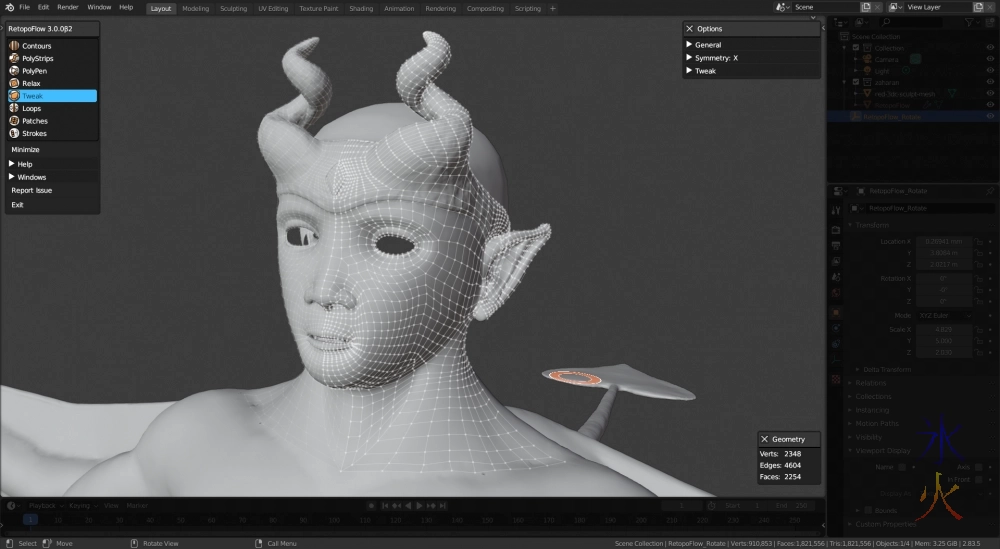Expand the Windows section in RetopoFlow panel

click(31, 177)
